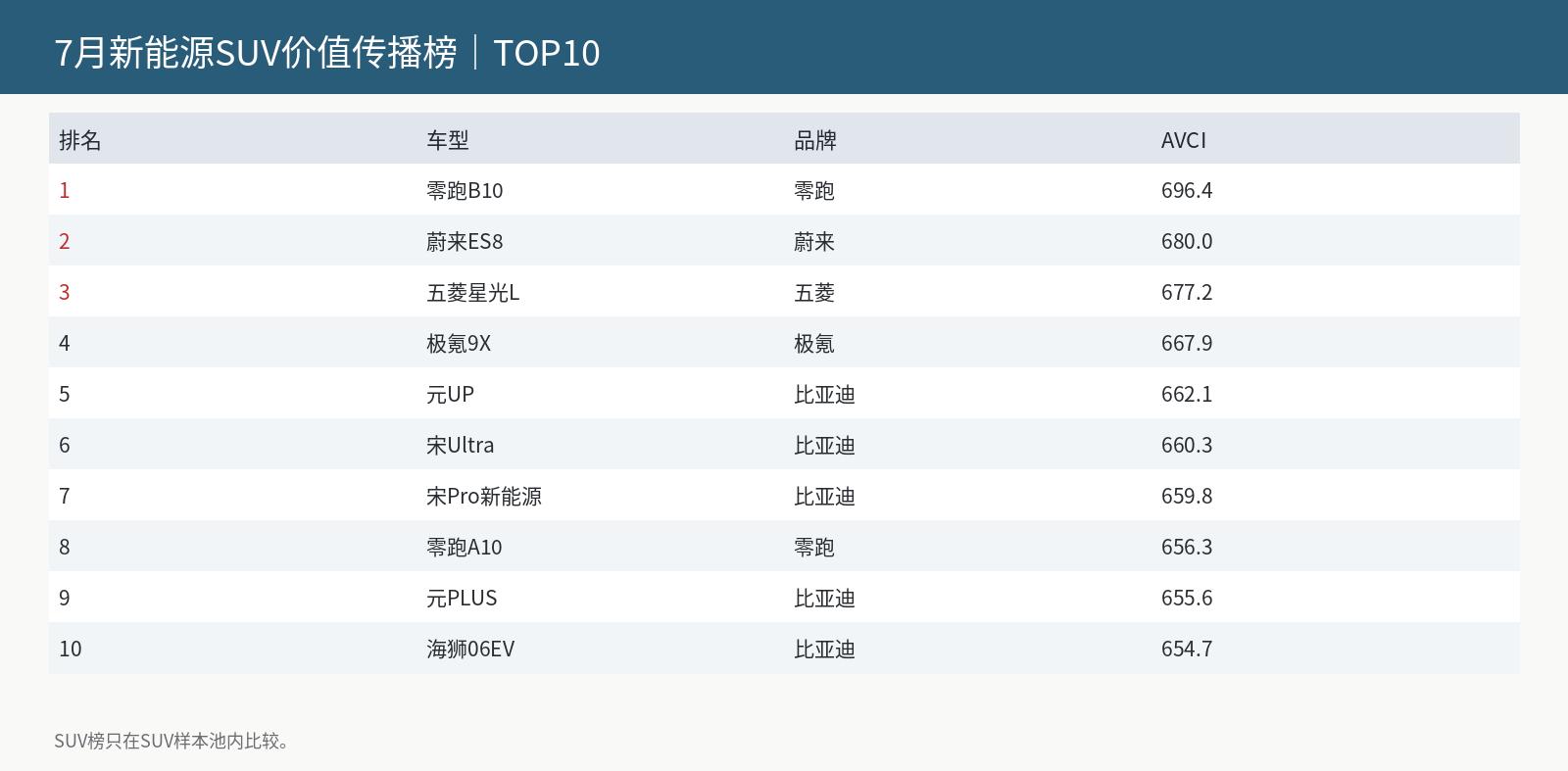Pick the brand cell "蔚来" in the 蔚来ES8 row
Viewport: 1568px width, 771px height.
click(814, 241)
